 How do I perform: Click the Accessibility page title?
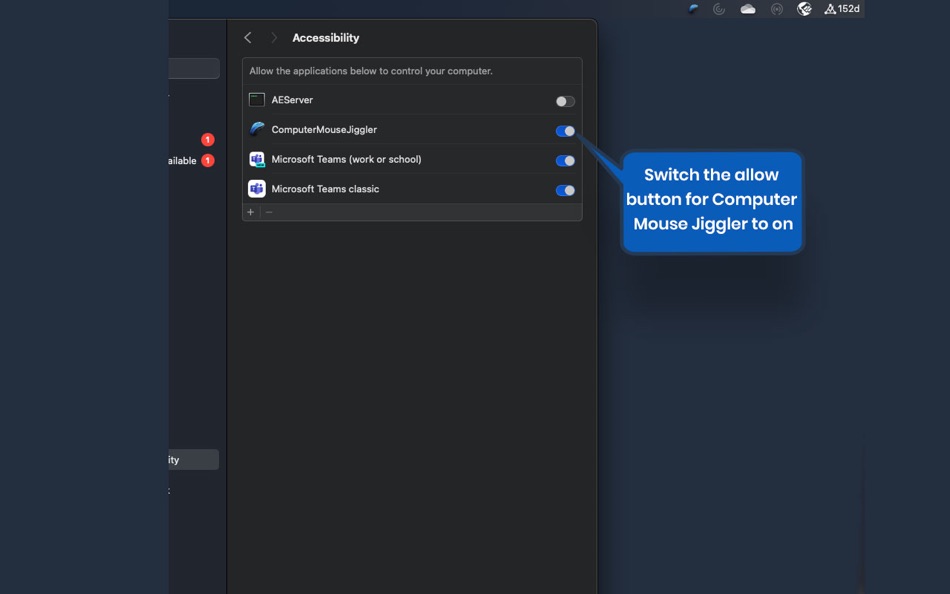point(326,38)
